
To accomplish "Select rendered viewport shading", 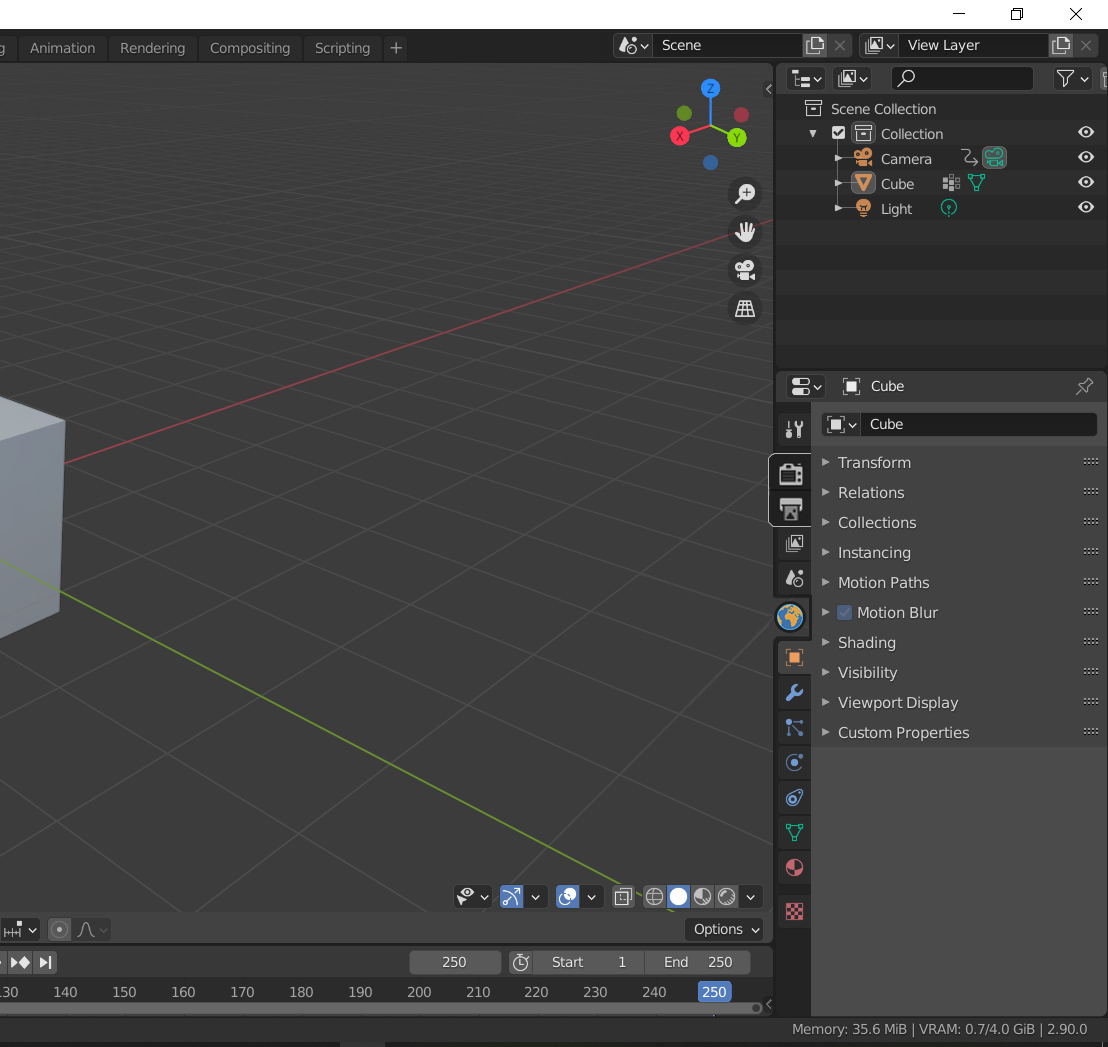I will [x=726, y=897].
